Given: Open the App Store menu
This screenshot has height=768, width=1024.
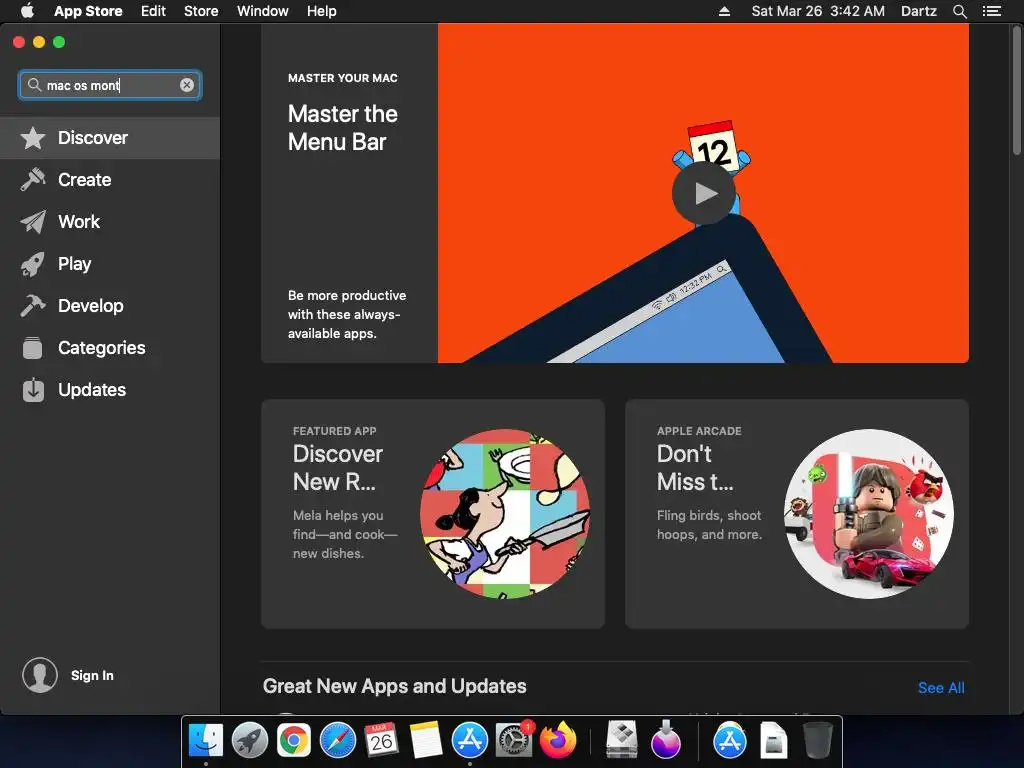Looking at the screenshot, I should [x=88, y=11].
